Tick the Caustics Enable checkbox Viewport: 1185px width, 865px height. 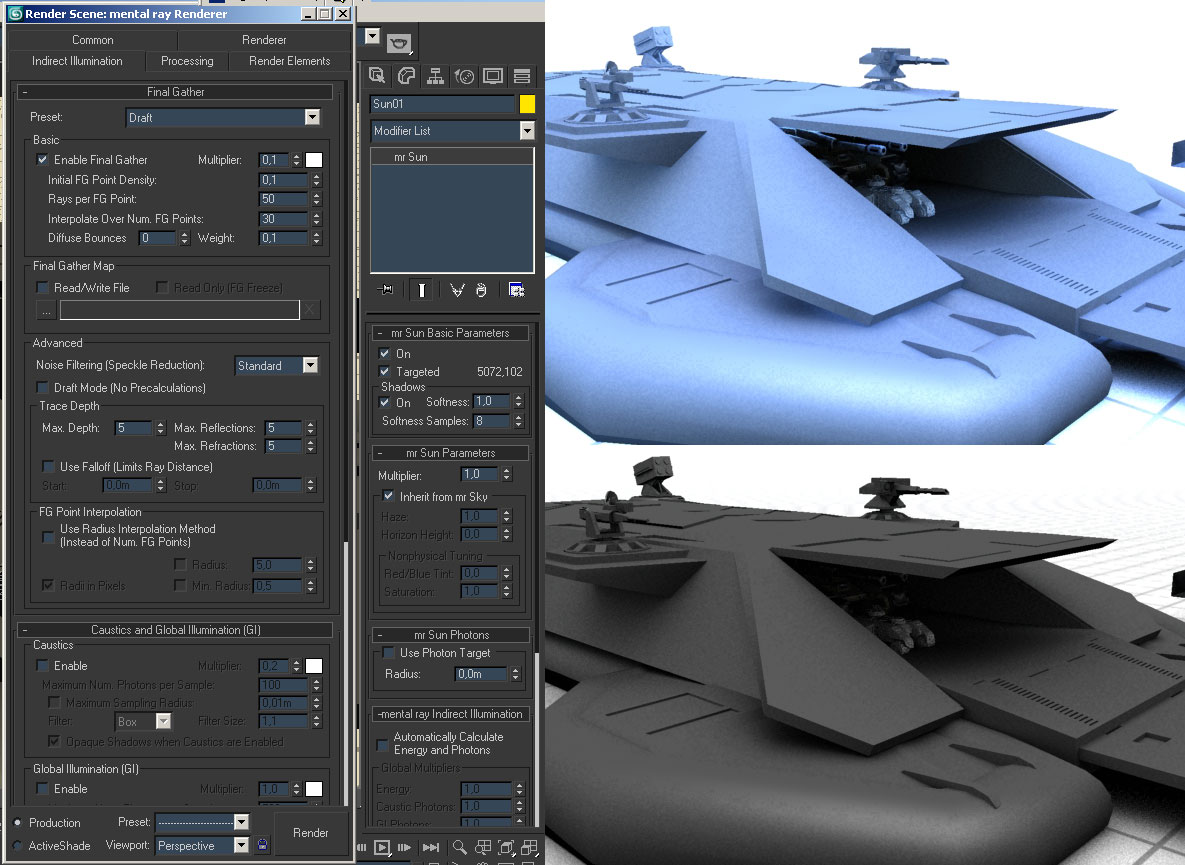pos(42,666)
